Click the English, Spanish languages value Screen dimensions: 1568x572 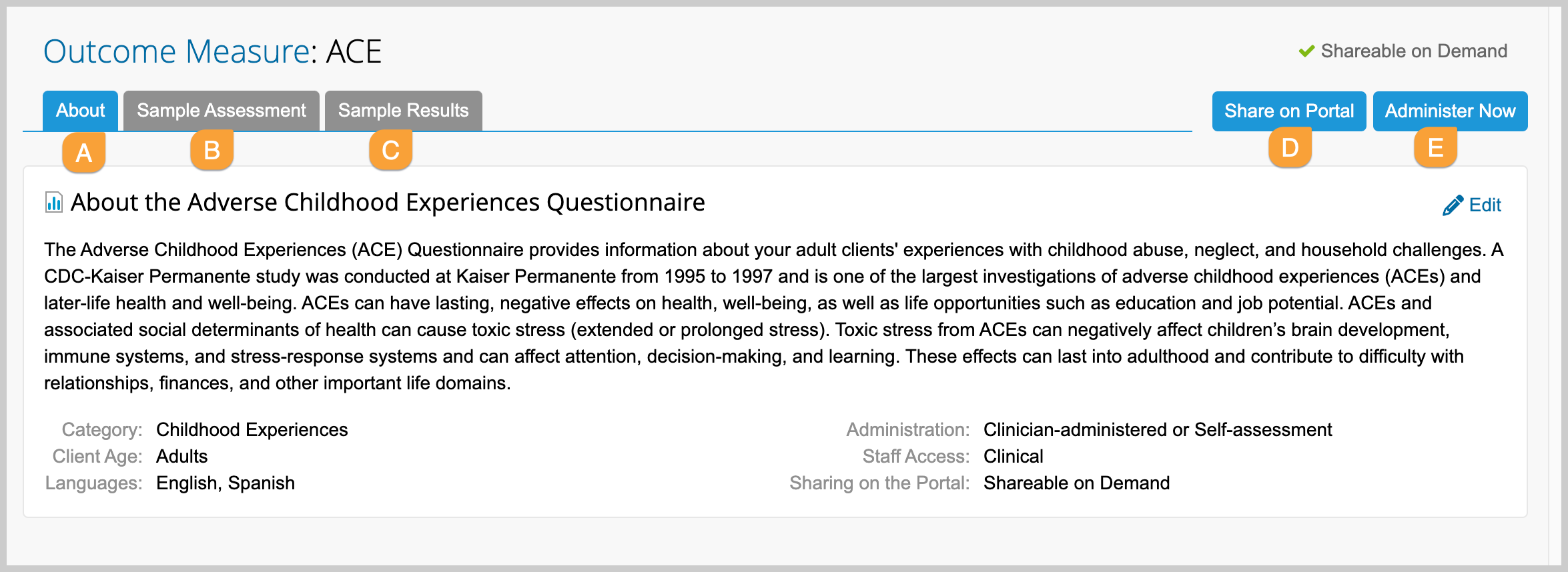[x=226, y=483]
